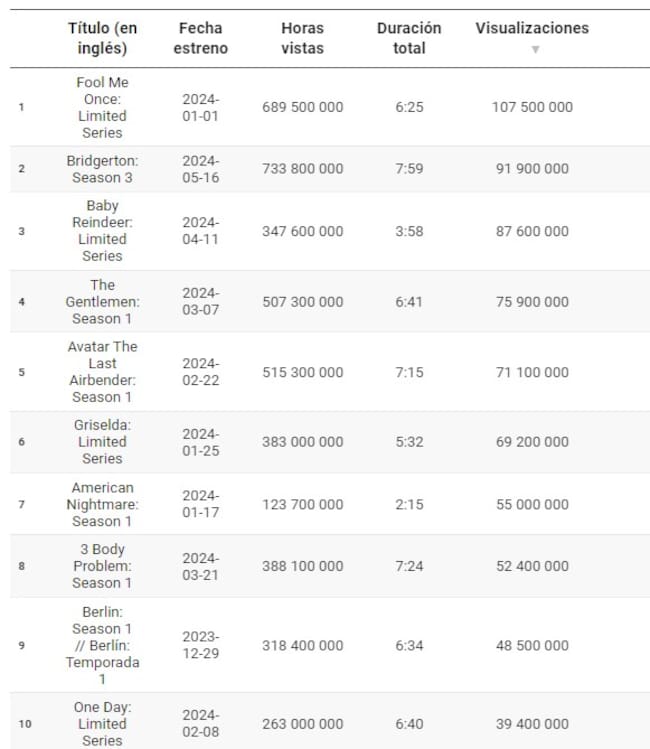The image size is (650, 749).
Task: Select the One Day: Limited Series title
Action: (102, 723)
